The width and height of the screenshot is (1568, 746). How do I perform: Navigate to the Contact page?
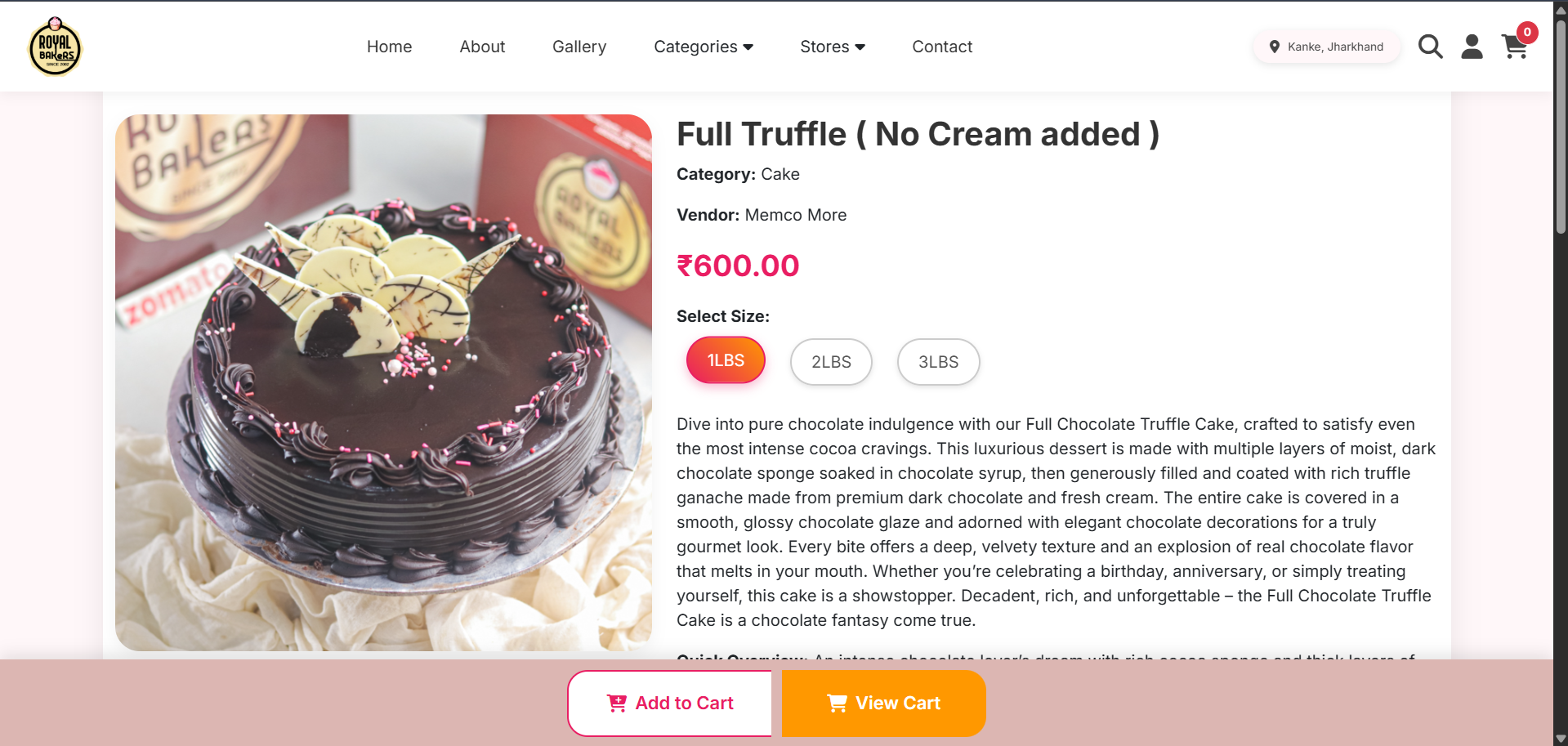point(942,47)
